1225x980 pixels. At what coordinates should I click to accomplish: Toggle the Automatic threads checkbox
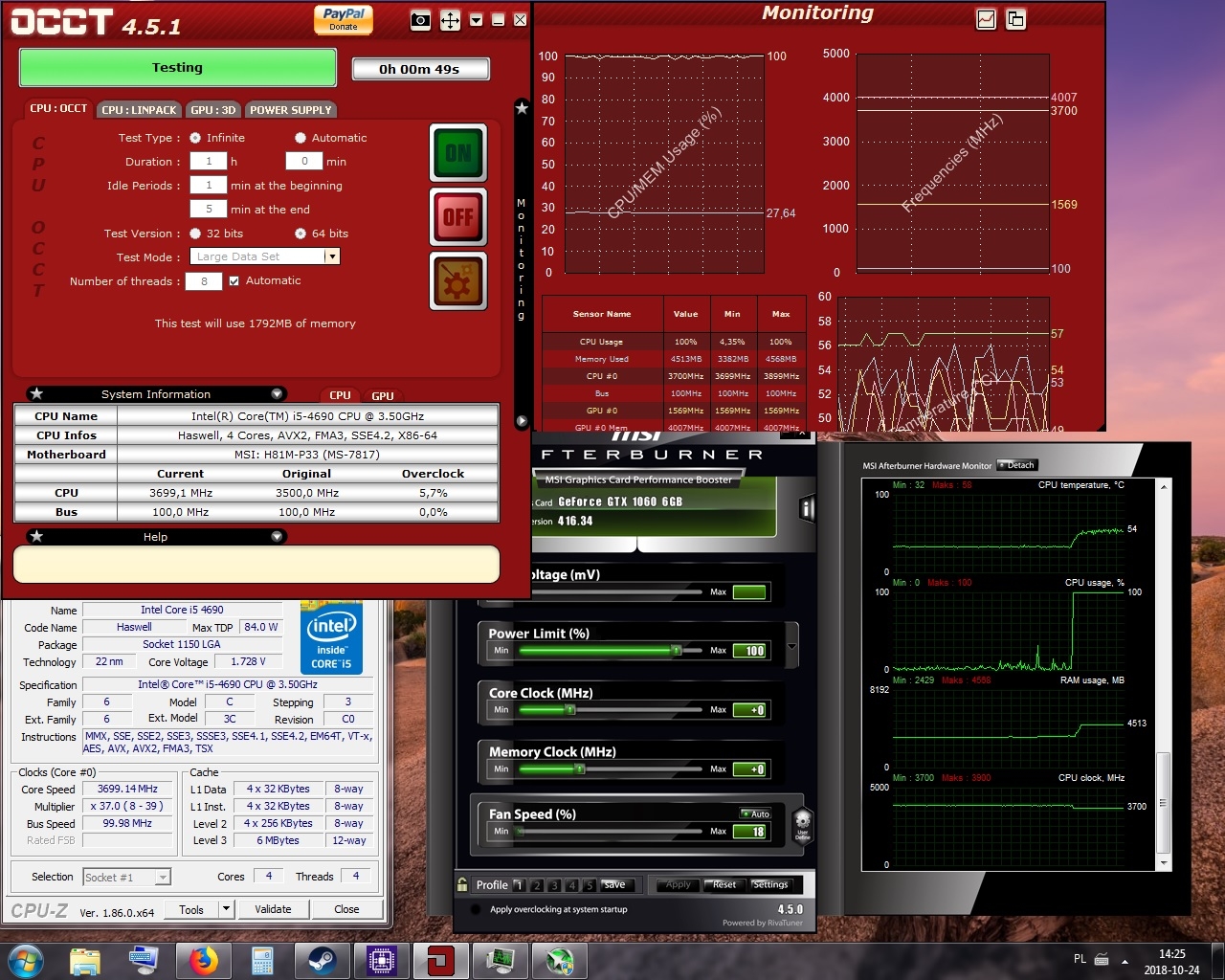point(234,280)
